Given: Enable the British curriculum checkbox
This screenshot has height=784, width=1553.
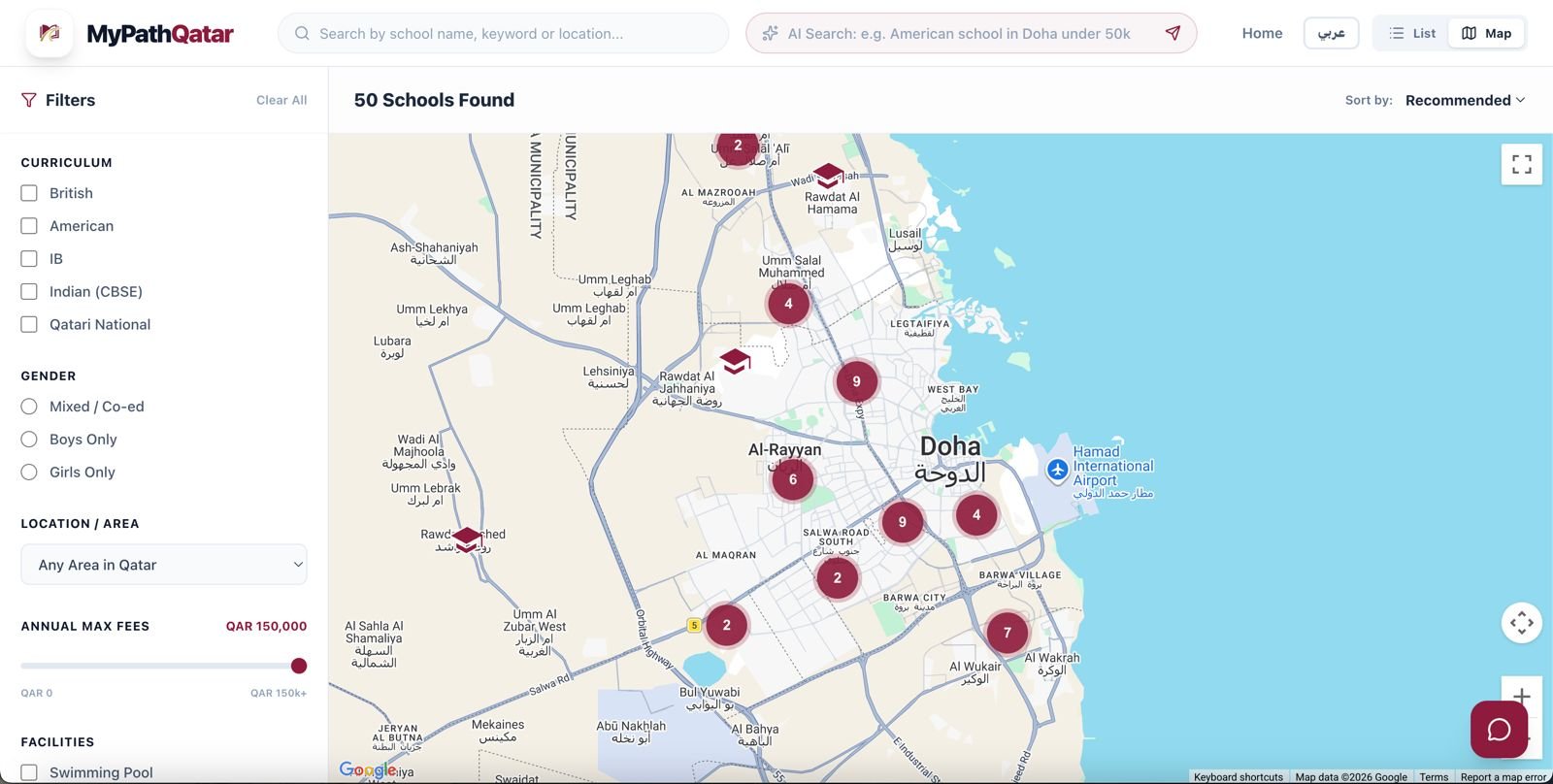Looking at the screenshot, I should [x=29, y=193].
